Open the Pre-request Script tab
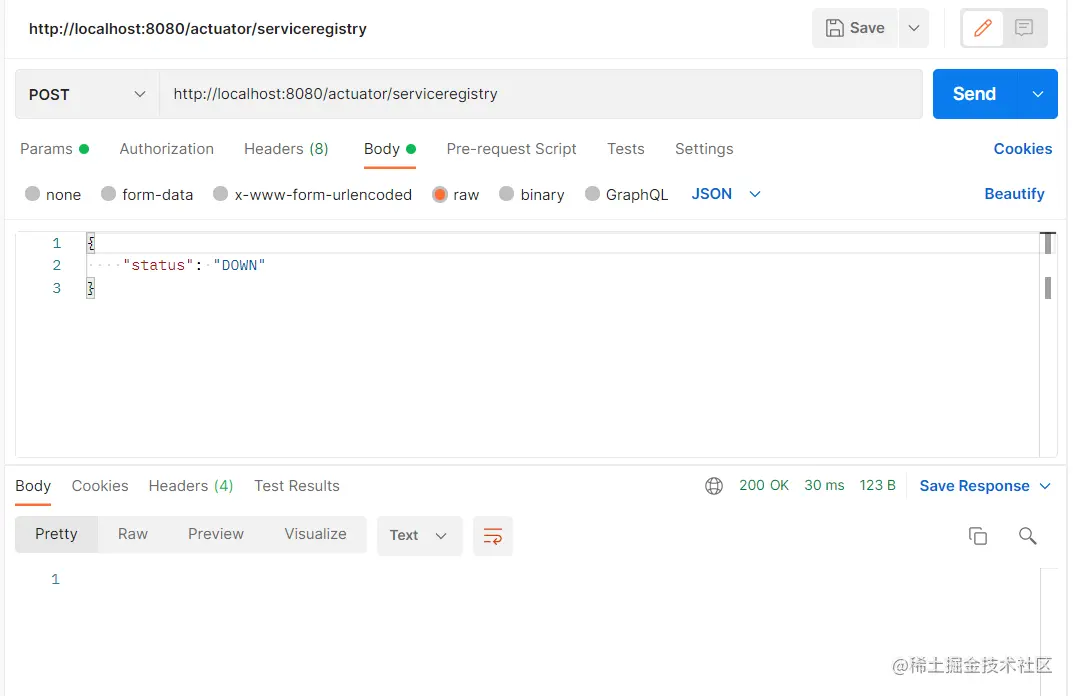1073x696 pixels. coord(511,149)
